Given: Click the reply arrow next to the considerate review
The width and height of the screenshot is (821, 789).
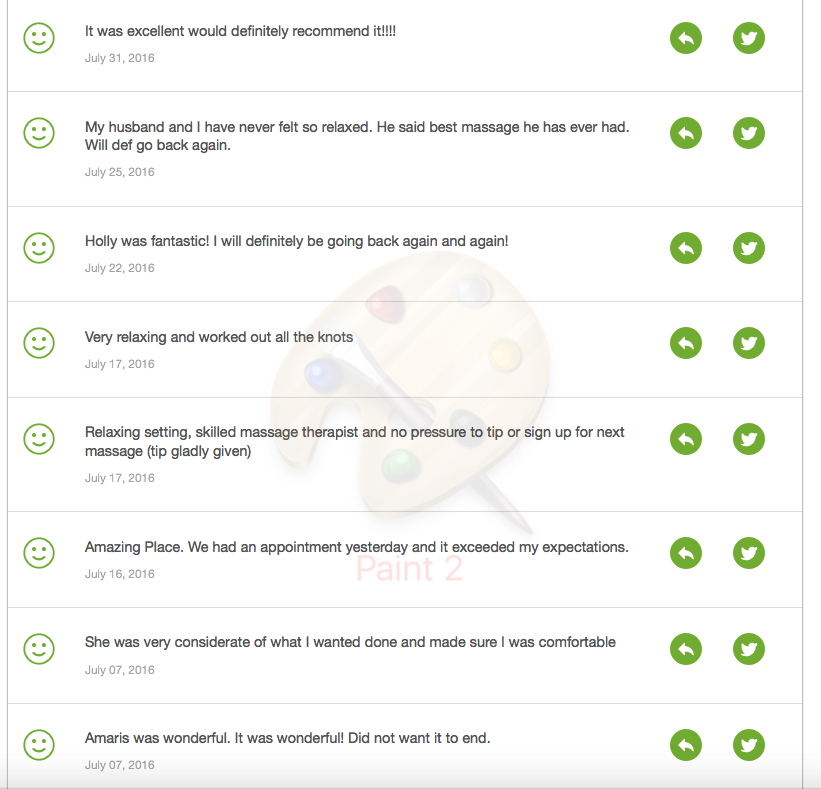Looking at the screenshot, I should (685, 648).
